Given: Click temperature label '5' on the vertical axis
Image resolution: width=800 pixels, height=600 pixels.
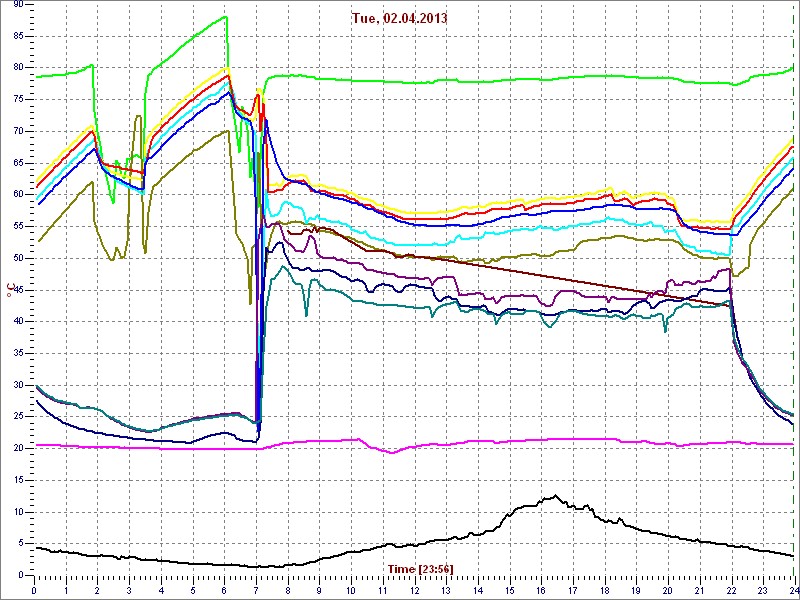Looking at the screenshot, I should click(x=21, y=543).
